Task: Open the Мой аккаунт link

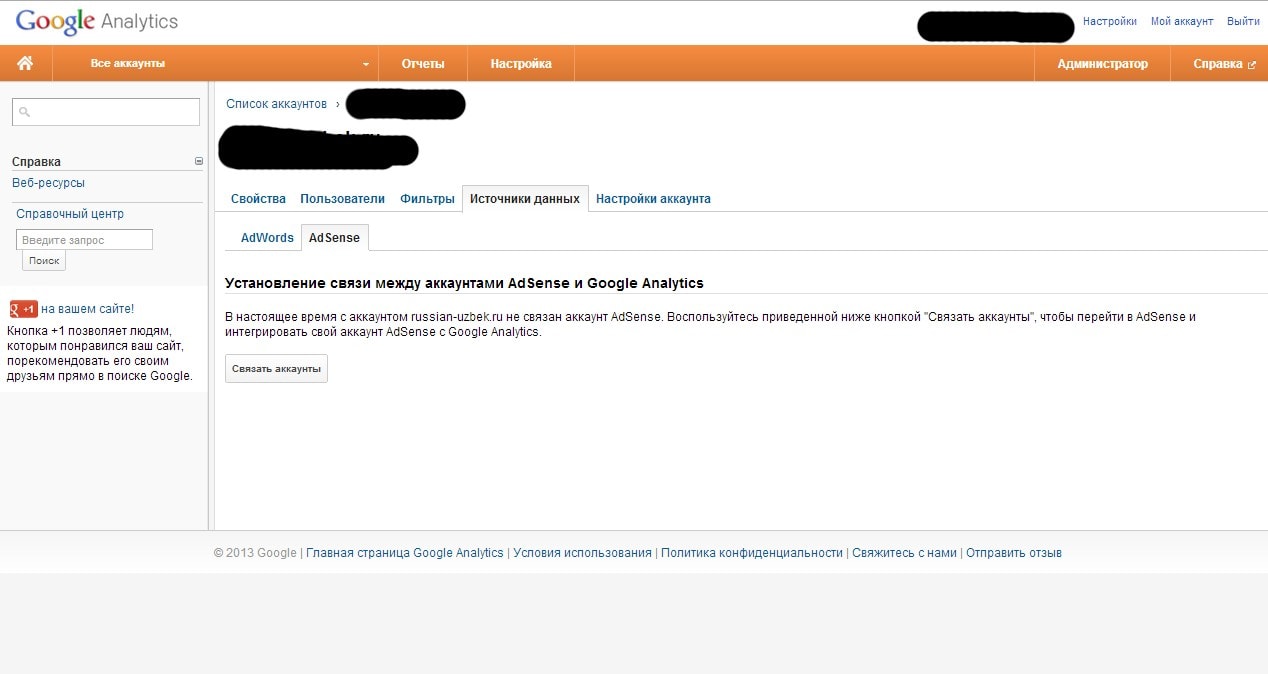Action: point(1182,21)
